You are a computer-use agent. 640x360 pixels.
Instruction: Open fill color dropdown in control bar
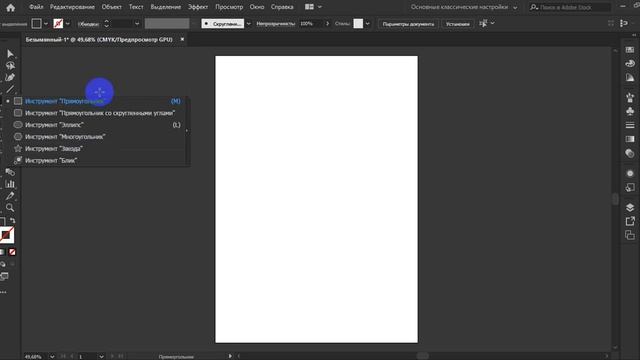click(46, 24)
